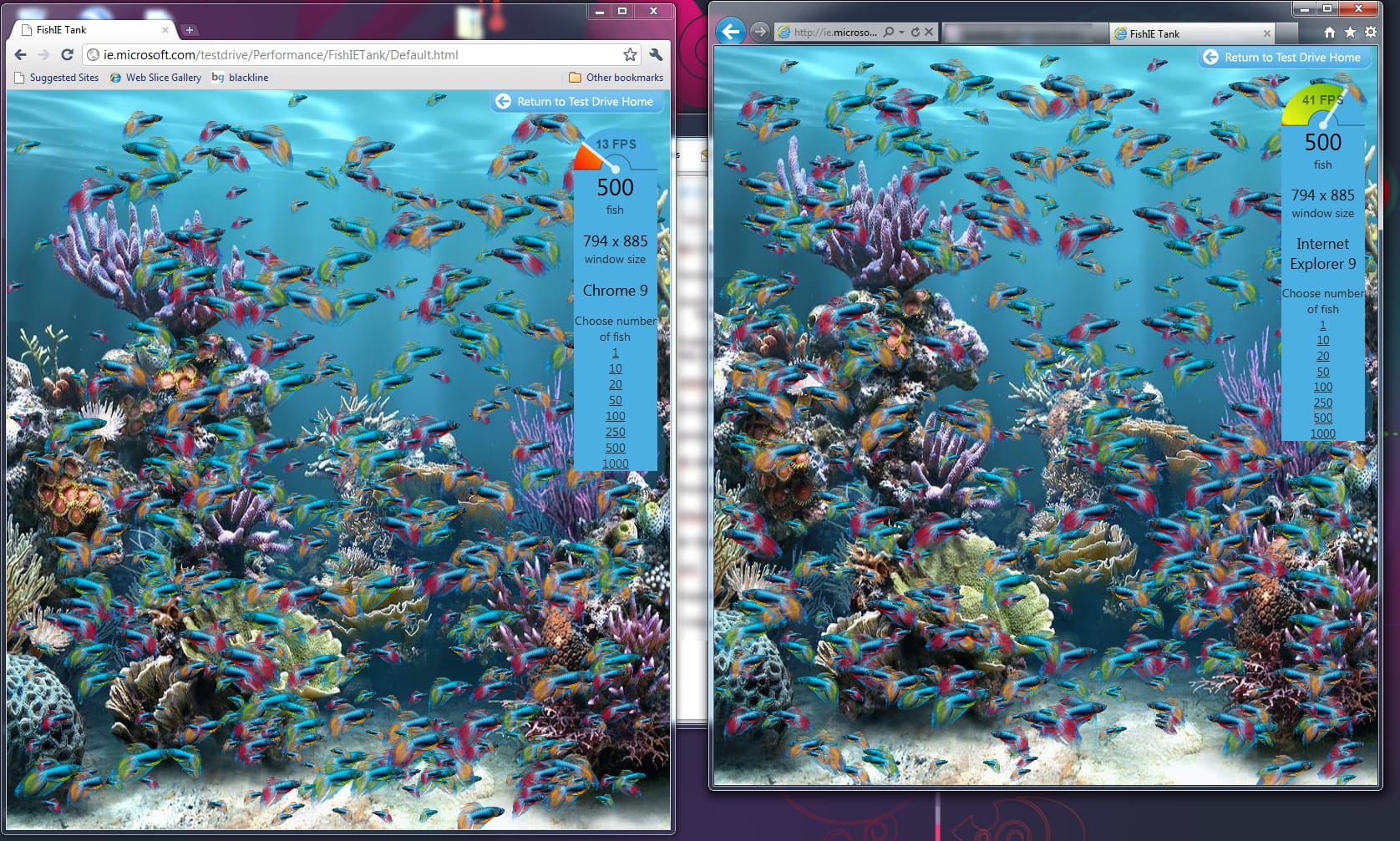This screenshot has width=1400, height=841.
Task: Click the 41 FPS gauge in IE
Action: (x=1322, y=105)
